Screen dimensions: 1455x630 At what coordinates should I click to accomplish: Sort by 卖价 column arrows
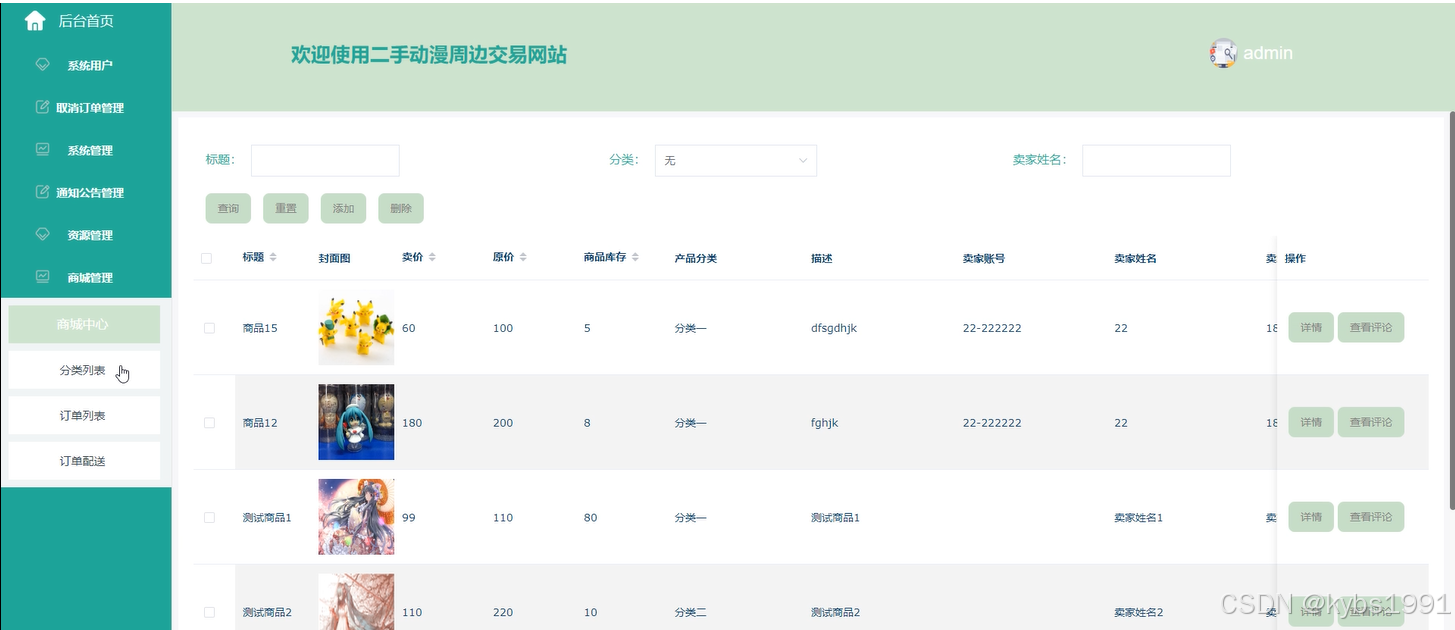(x=432, y=258)
